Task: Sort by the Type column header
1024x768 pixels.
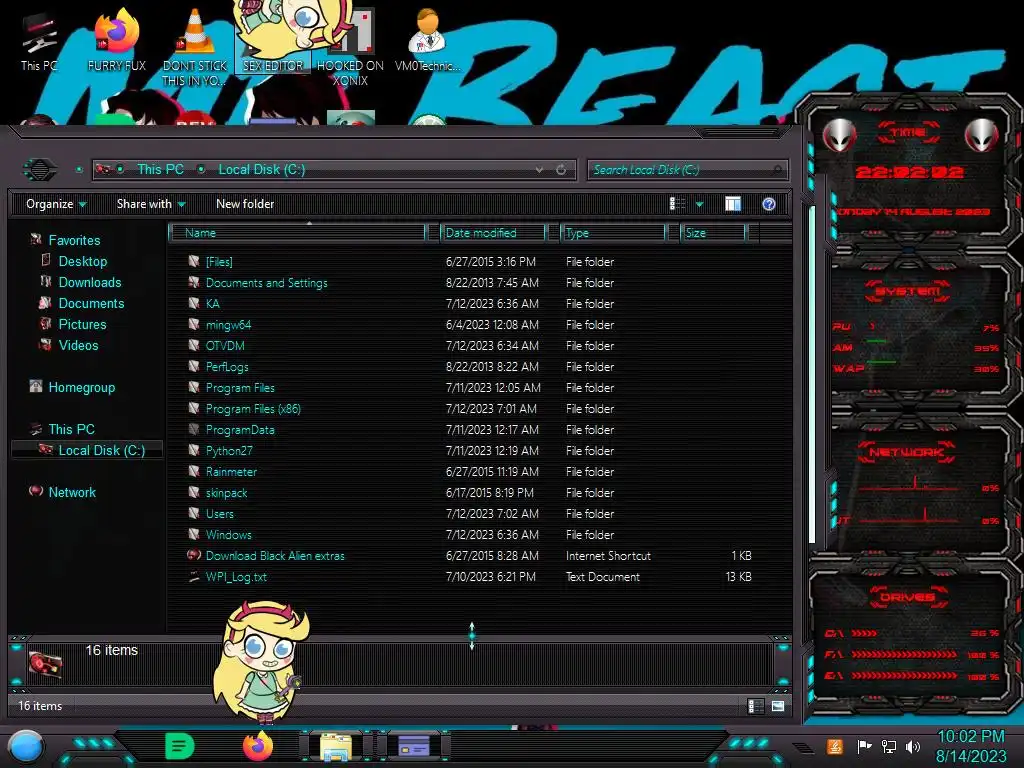Action: click(x=613, y=233)
